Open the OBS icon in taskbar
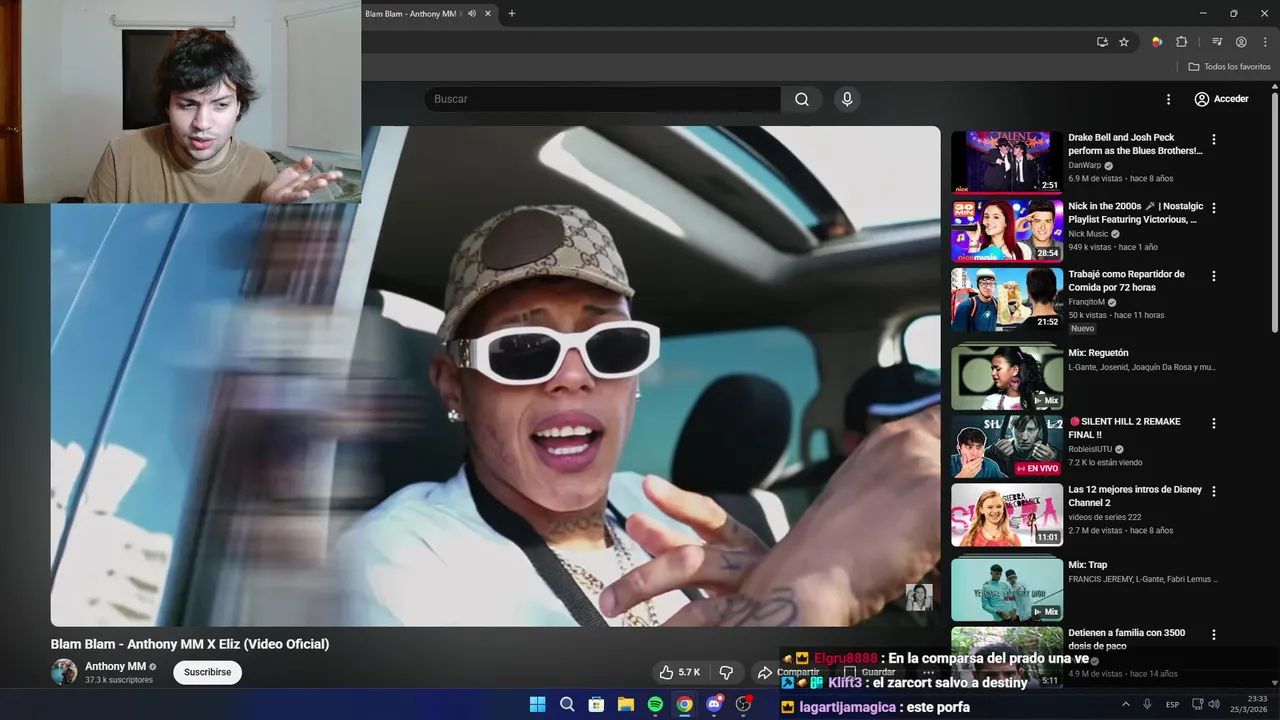 [x=743, y=704]
